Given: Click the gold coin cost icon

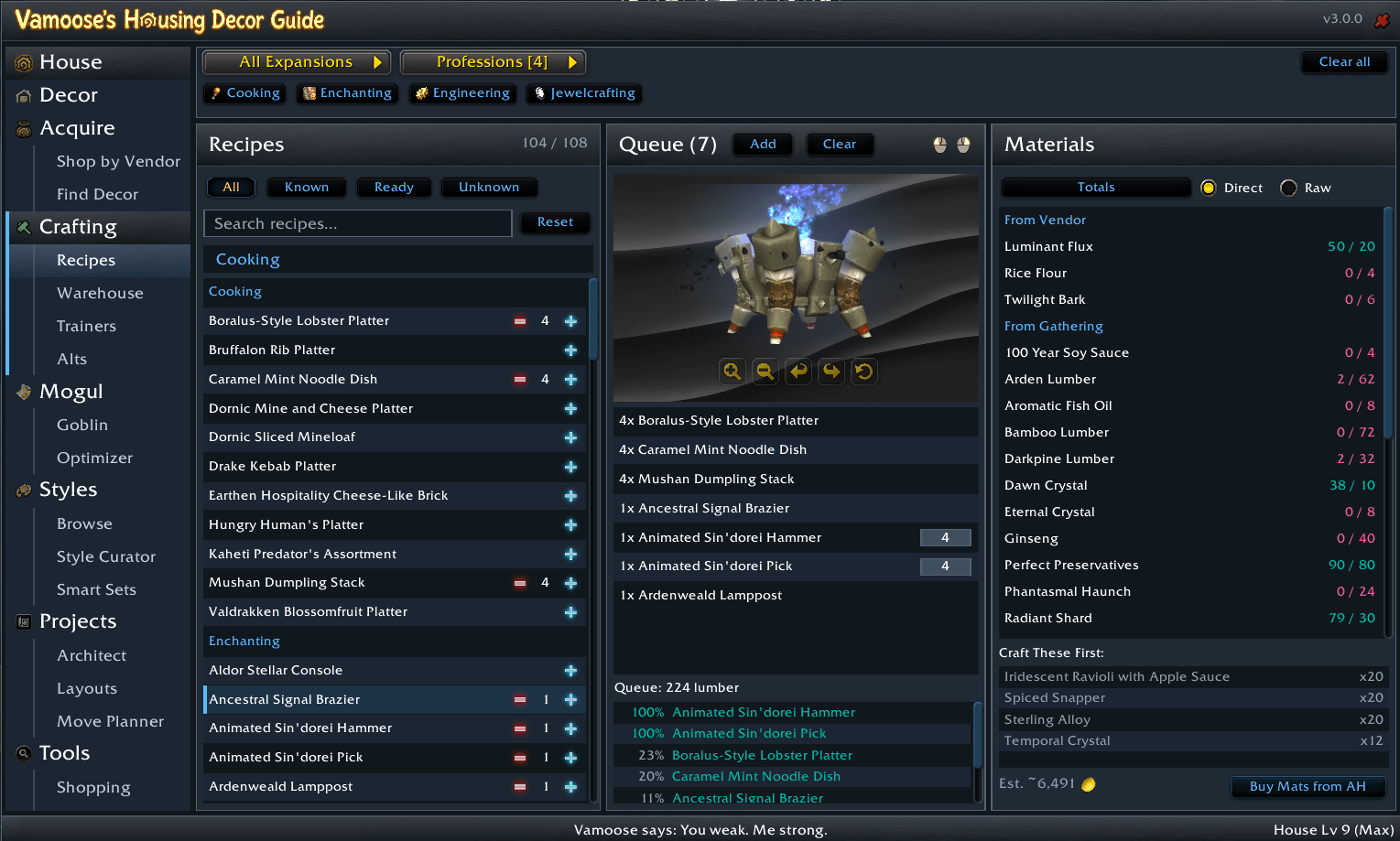Looking at the screenshot, I should (1089, 784).
